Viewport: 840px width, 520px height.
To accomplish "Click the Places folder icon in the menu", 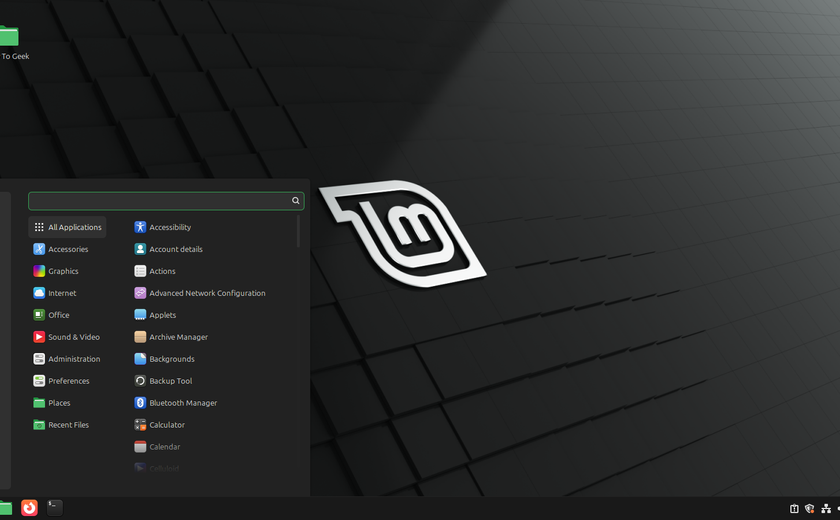I will [x=39, y=403].
